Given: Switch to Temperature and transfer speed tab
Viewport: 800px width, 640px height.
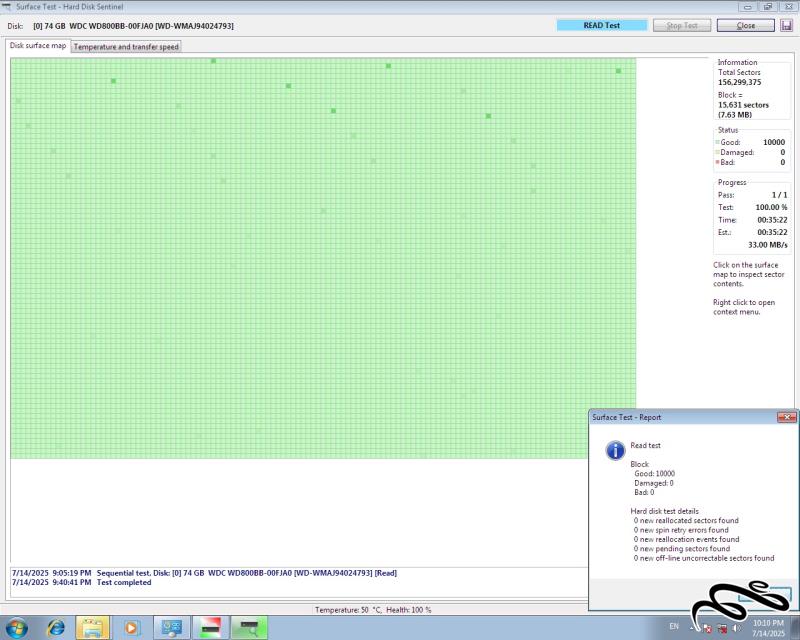Looking at the screenshot, I should click(x=126, y=46).
